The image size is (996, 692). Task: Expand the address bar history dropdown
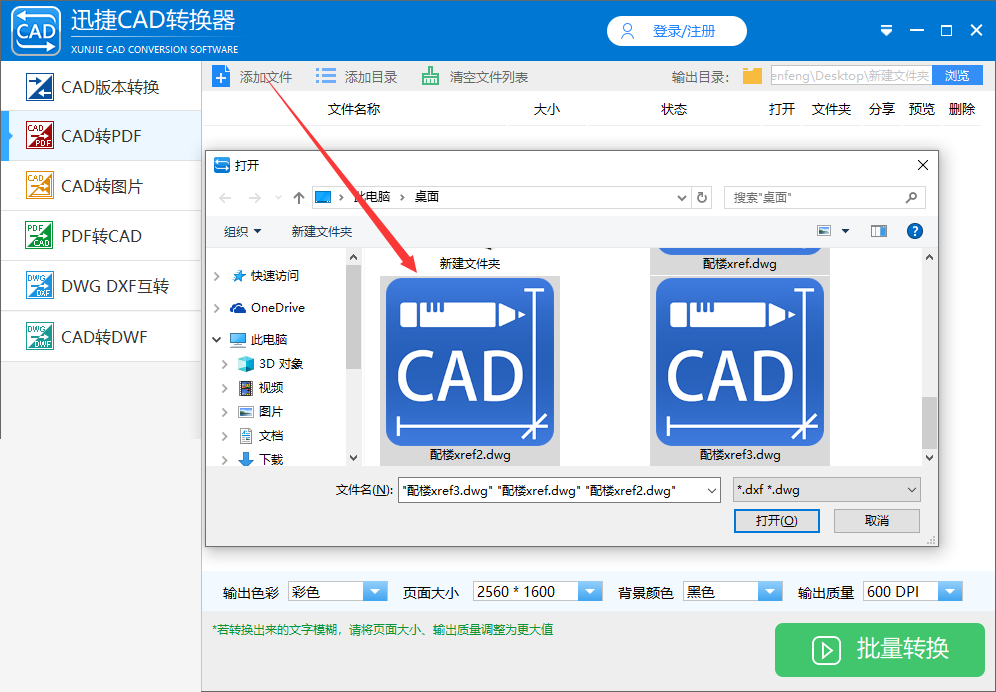coord(682,198)
